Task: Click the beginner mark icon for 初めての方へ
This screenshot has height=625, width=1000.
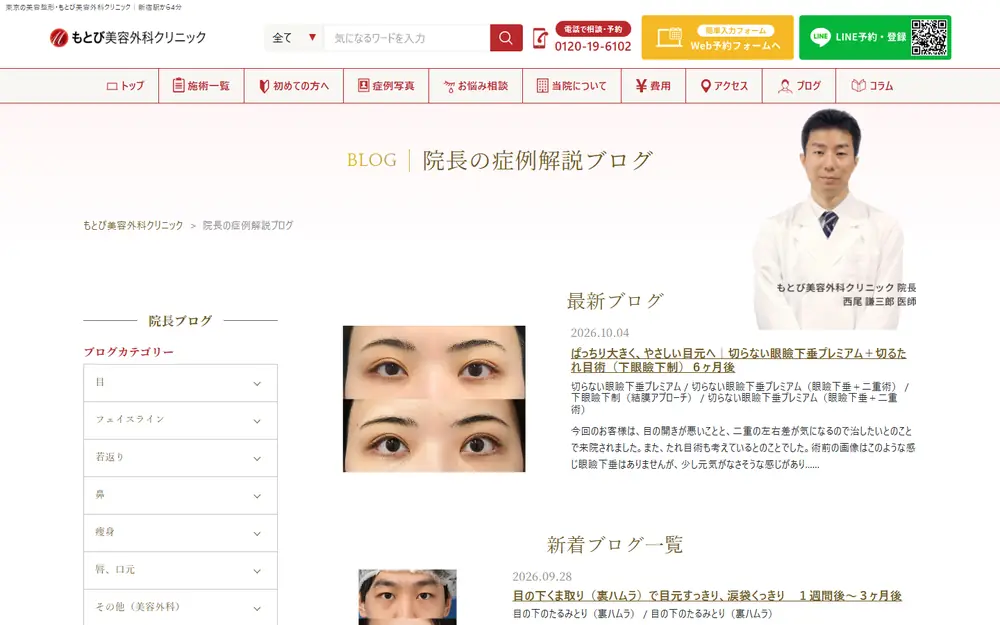Action: point(264,86)
